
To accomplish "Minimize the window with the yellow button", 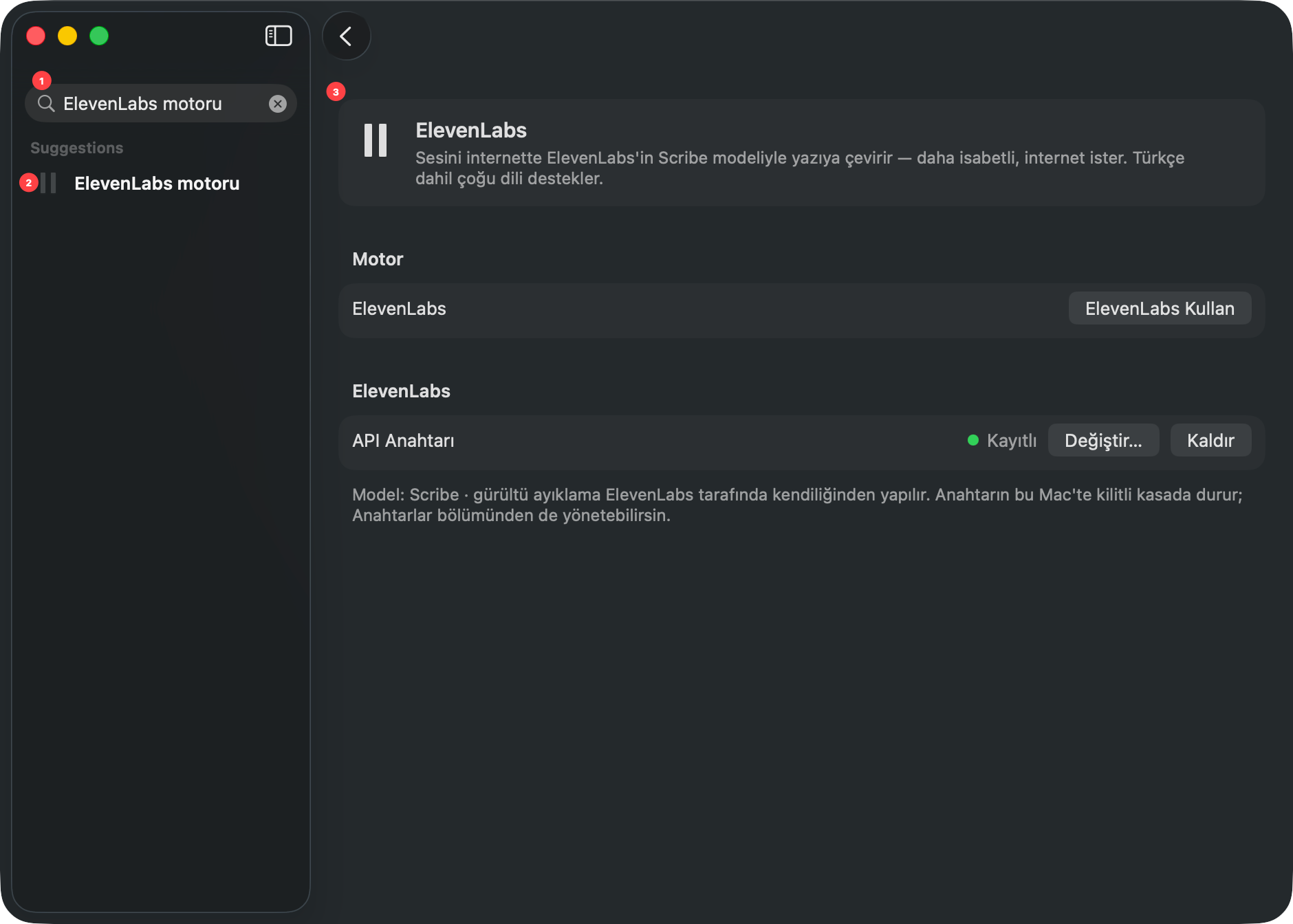I will click(x=67, y=36).
